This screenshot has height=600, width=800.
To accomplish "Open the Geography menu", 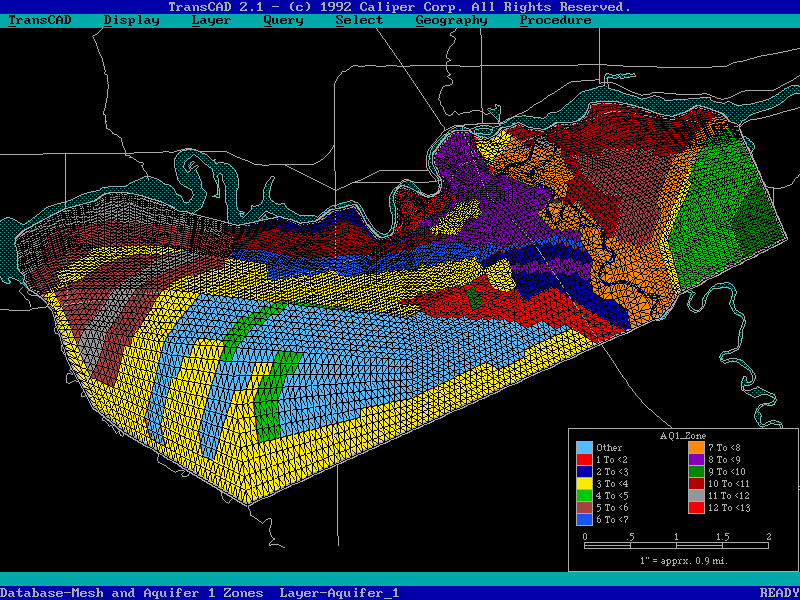I will click(451, 20).
